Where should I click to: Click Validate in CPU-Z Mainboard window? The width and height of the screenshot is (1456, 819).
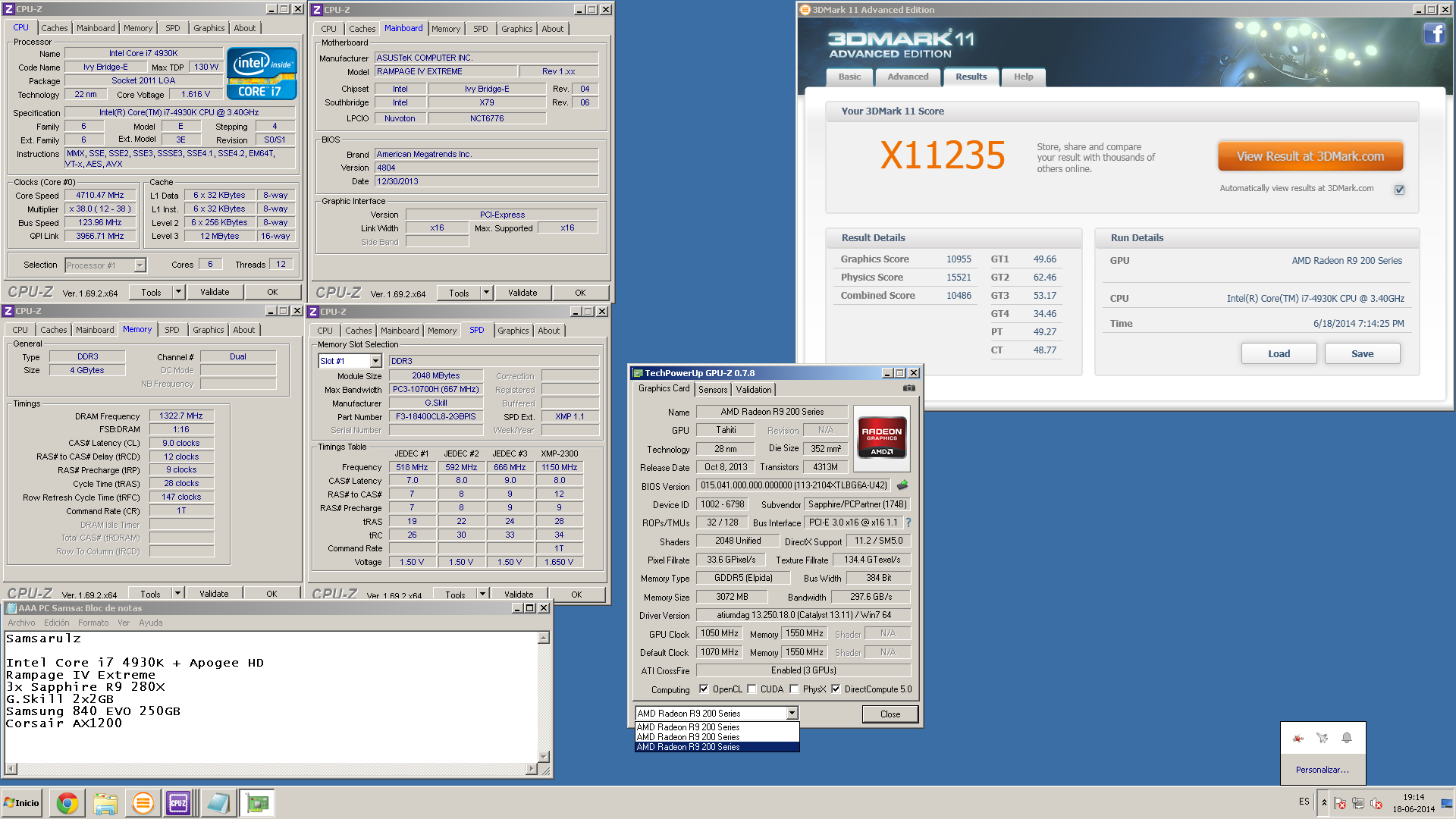[x=522, y=293]
